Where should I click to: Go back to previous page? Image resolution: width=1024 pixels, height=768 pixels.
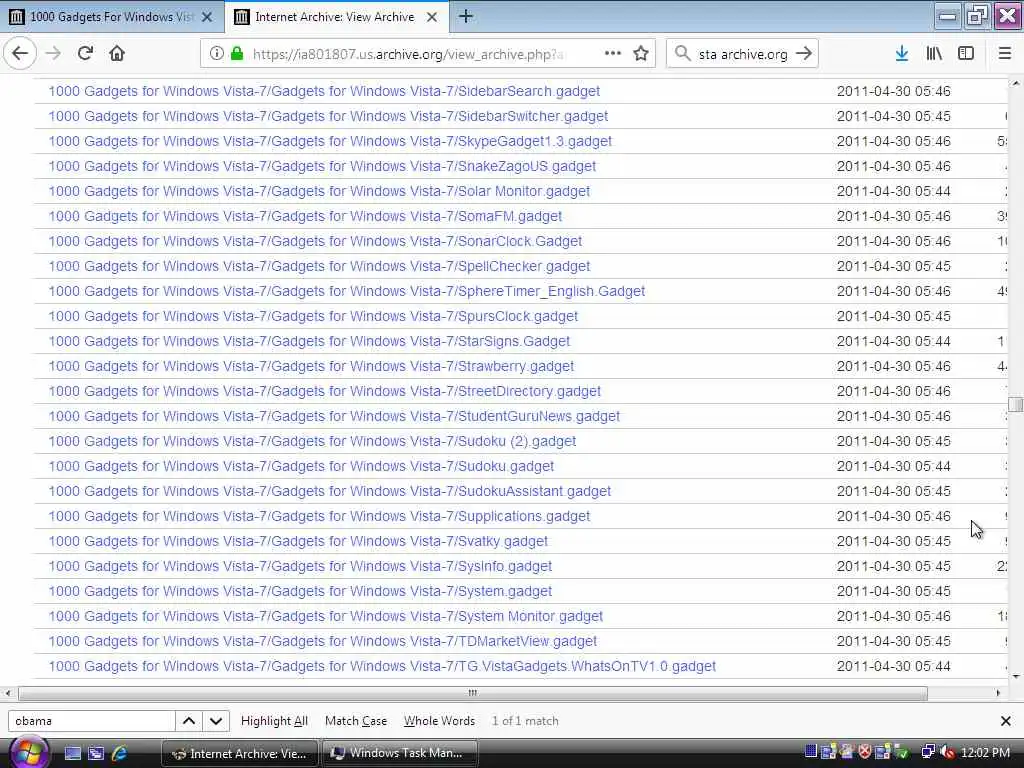20,54
